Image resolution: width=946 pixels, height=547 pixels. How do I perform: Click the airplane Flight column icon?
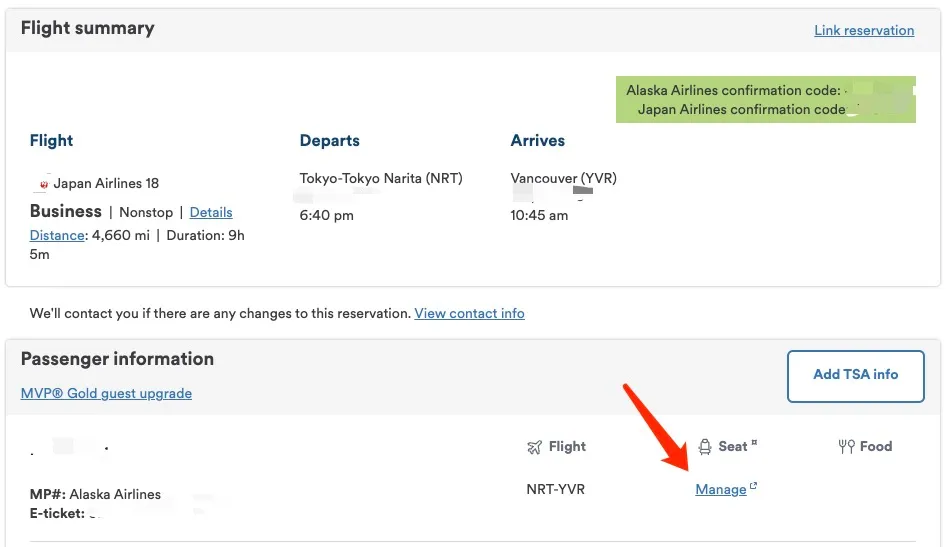[535, 447]
